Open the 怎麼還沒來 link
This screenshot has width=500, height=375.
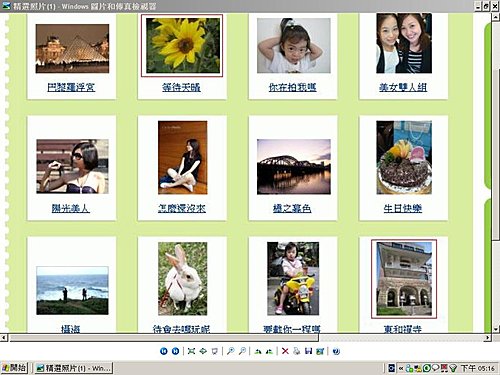tap(182, 208)
